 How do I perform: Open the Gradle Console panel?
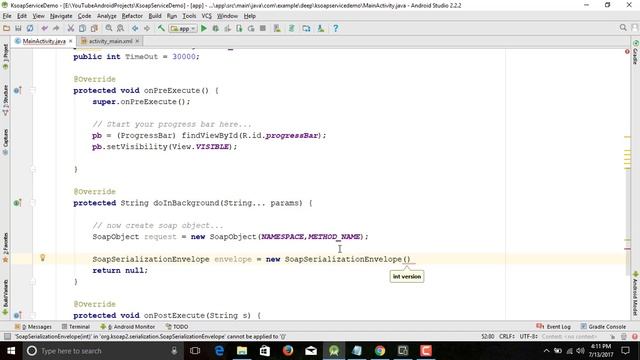pos(603,327)
